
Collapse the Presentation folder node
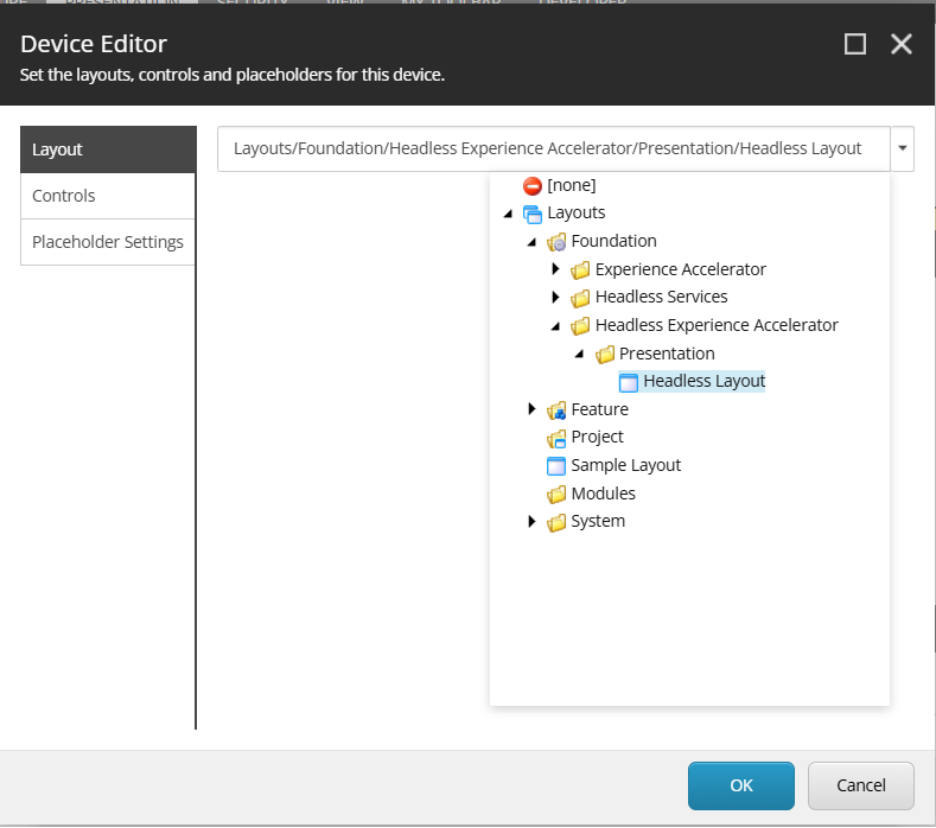coord(580,354)
